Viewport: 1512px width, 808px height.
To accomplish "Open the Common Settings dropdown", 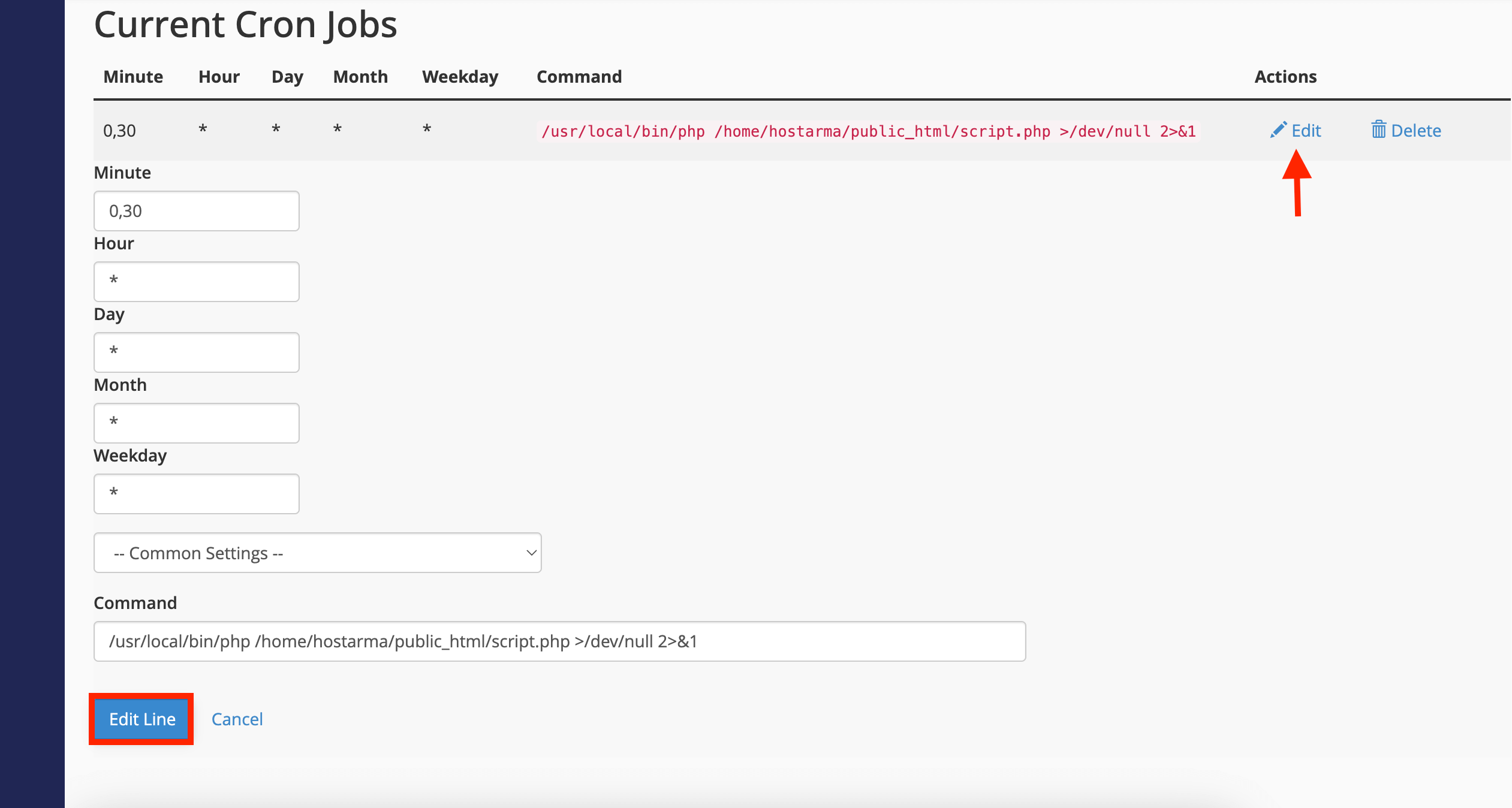I will [x=318, y=553].
